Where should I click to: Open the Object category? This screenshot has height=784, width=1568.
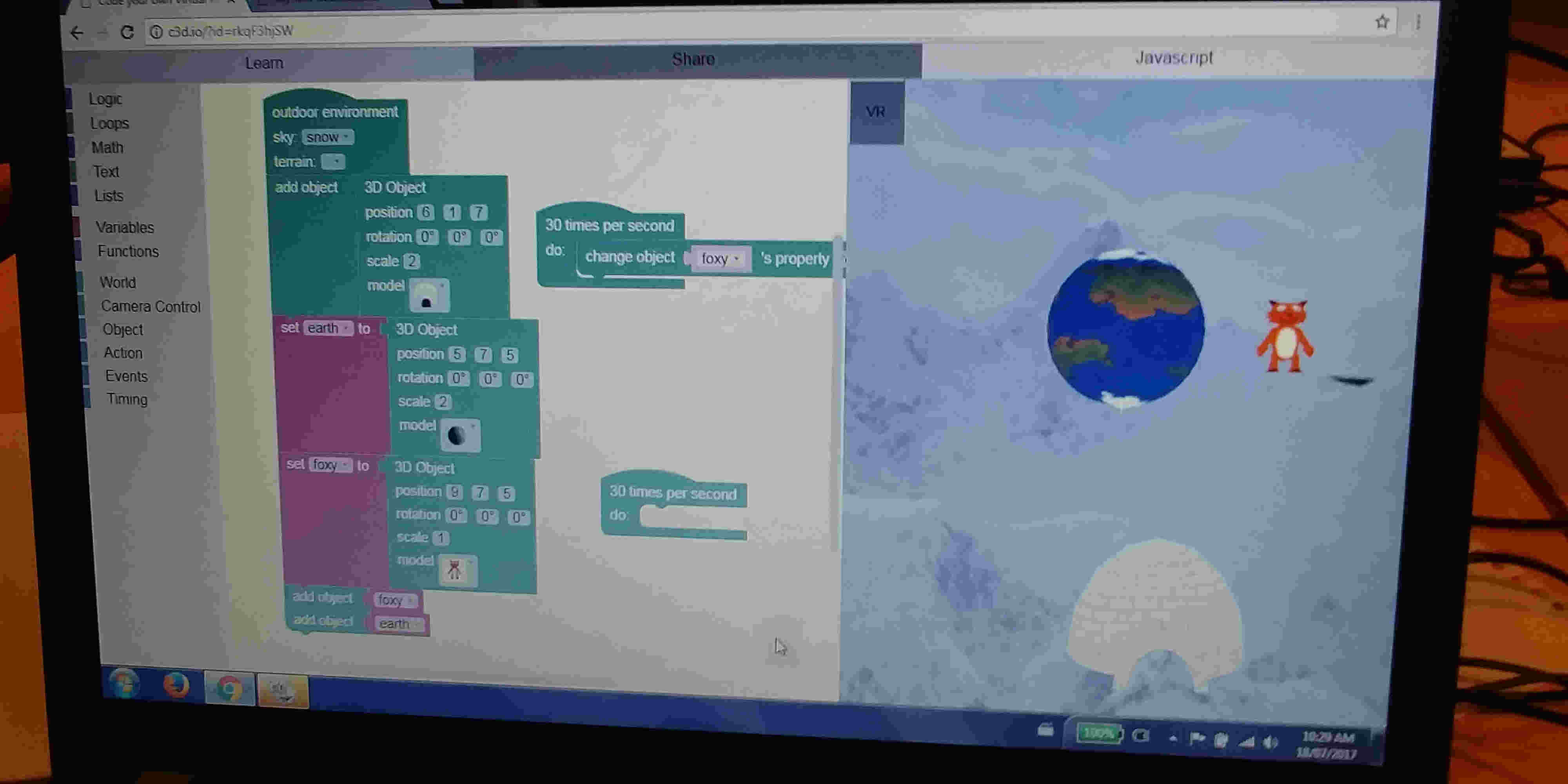click(123, 329)
